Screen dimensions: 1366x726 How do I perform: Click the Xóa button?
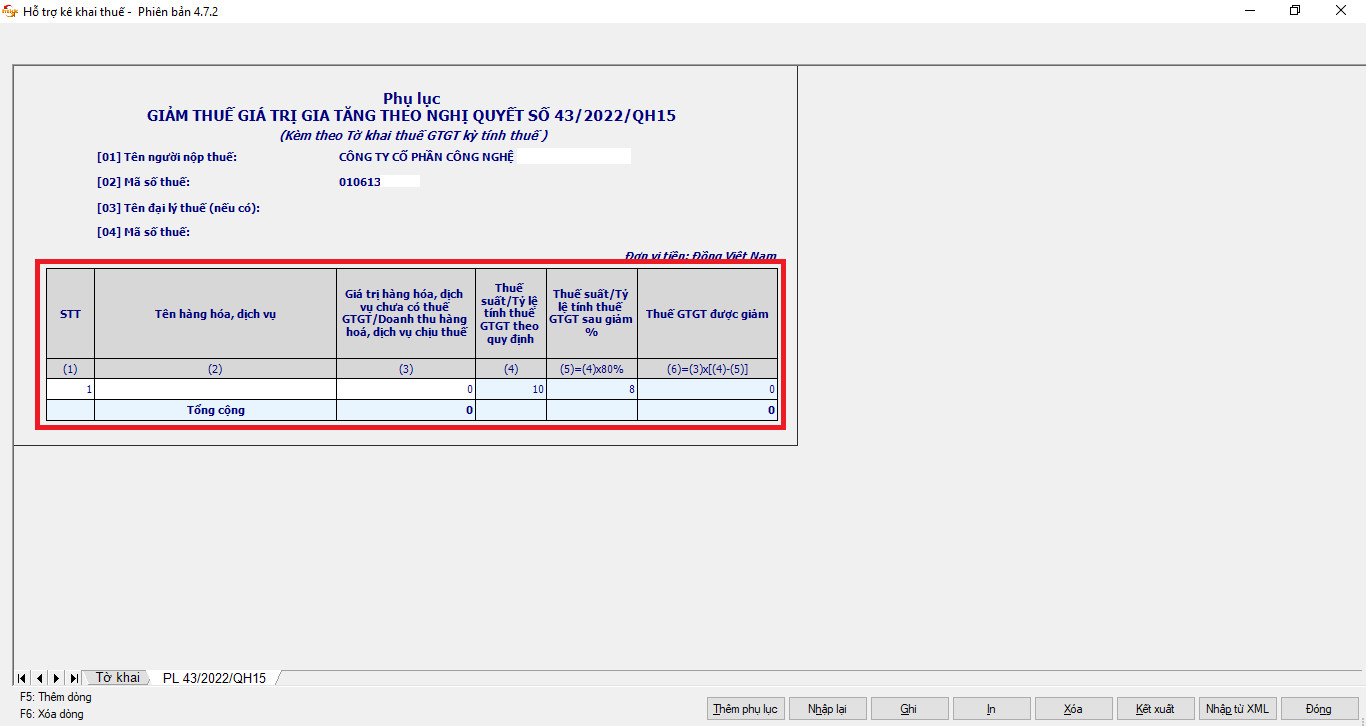click(x=1073, y=709)
